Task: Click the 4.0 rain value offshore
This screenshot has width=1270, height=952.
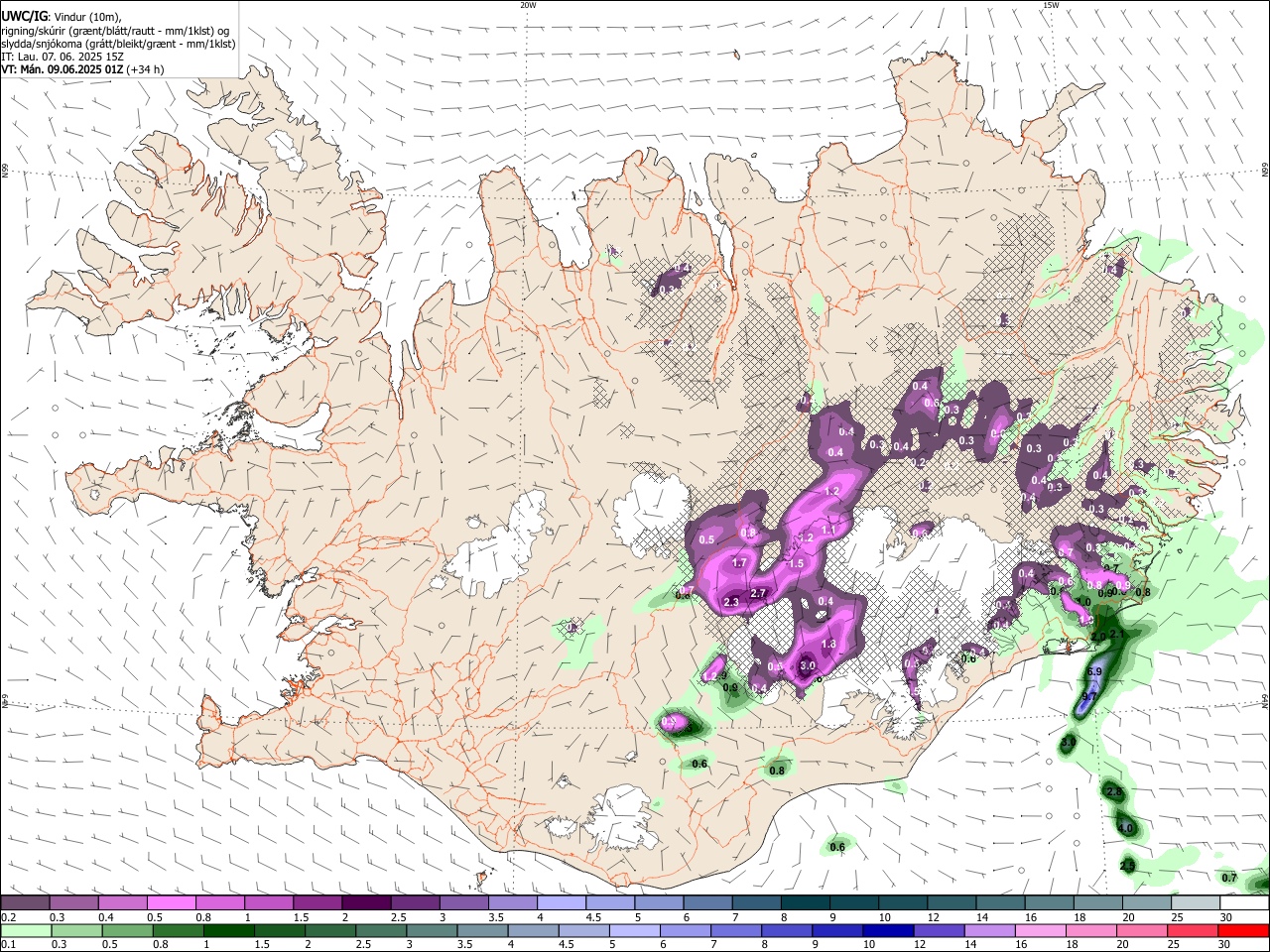Action: 1125,828
